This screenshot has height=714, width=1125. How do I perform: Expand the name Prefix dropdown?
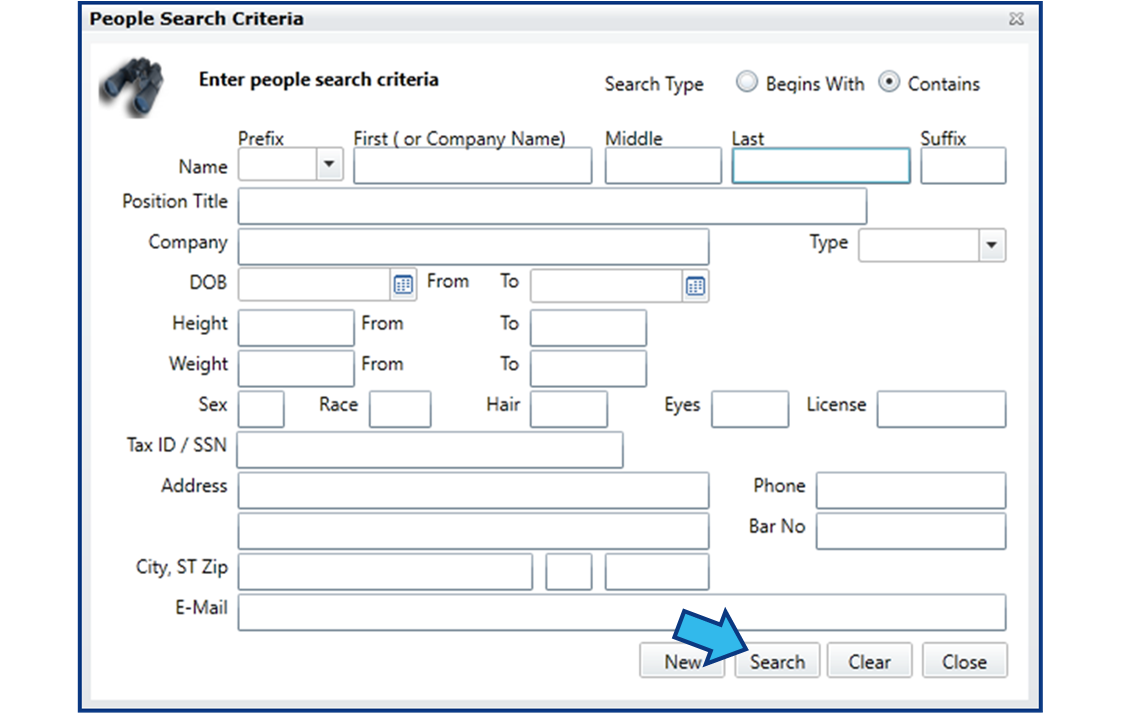coord(329,164)
